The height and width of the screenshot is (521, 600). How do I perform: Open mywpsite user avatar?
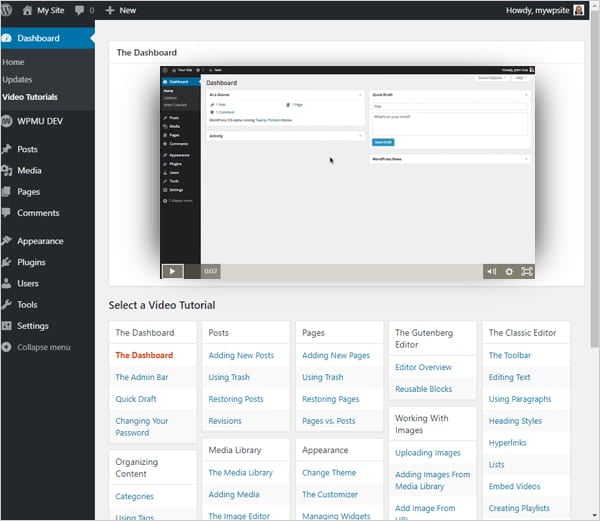579,10
